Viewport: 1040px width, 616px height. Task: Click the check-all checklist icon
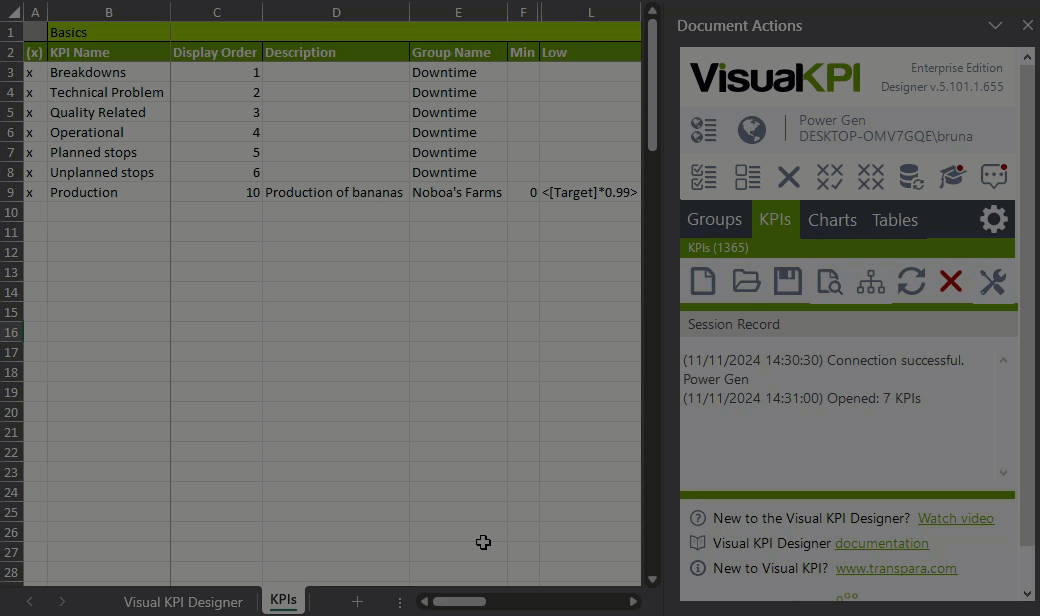pyautogui.click(x=704, y=177)
